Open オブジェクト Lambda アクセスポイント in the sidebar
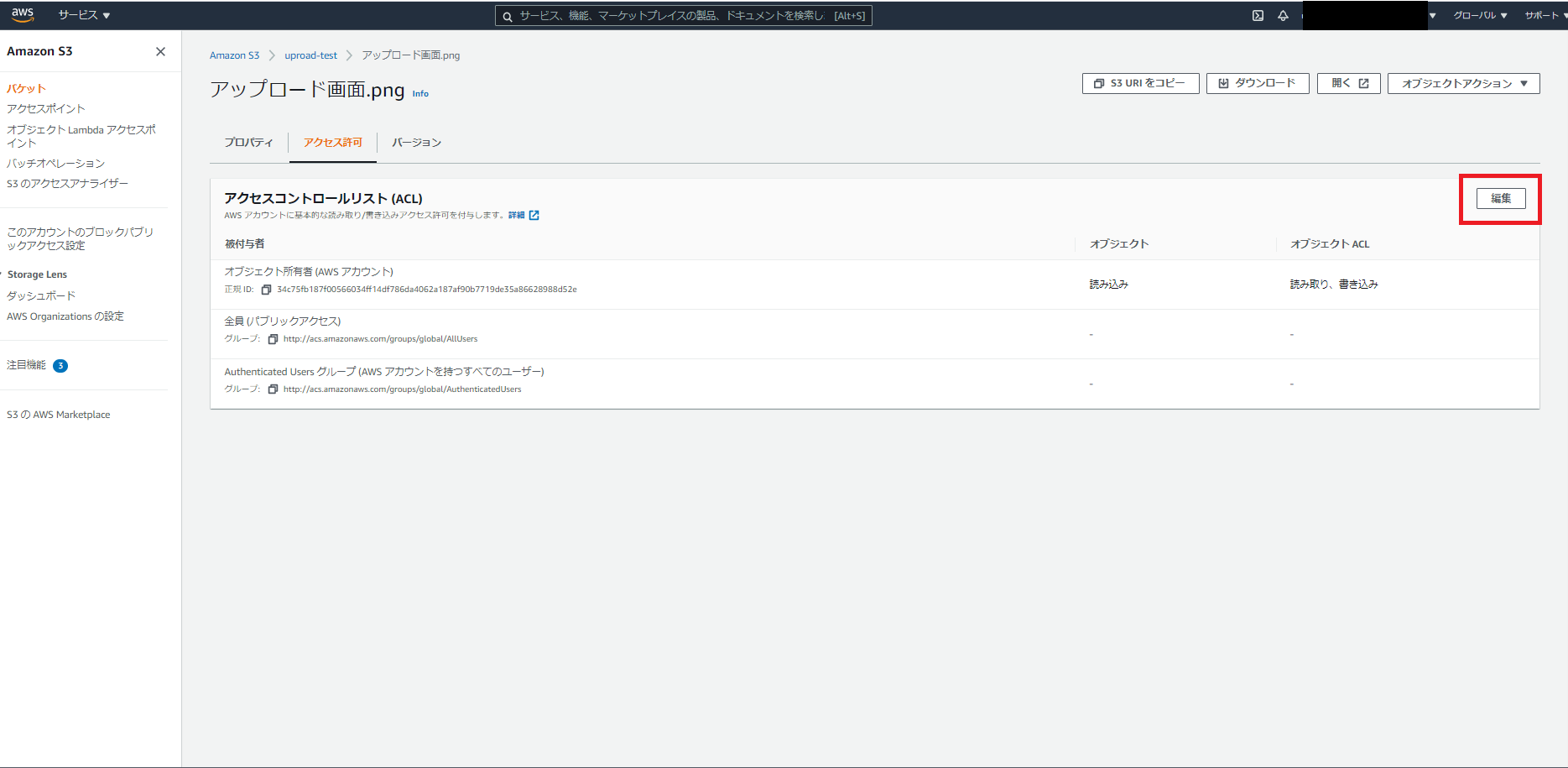Image resolution: width=1568 pixels, height=768 pixels. 81,136
